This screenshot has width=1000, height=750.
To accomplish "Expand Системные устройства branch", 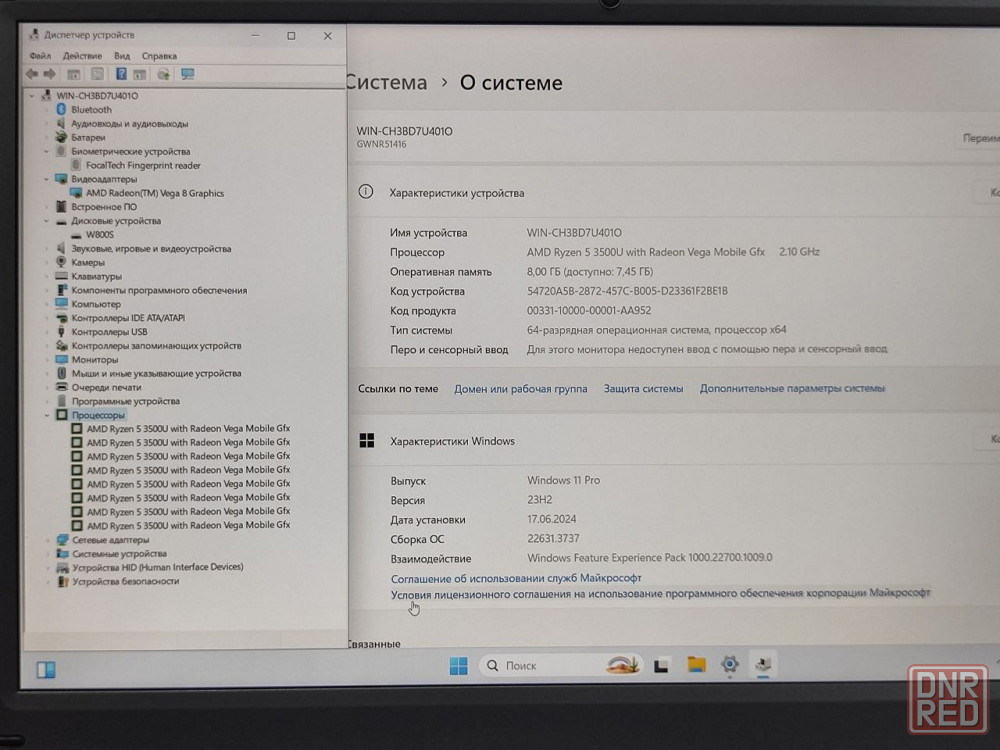I will point(48,554).
